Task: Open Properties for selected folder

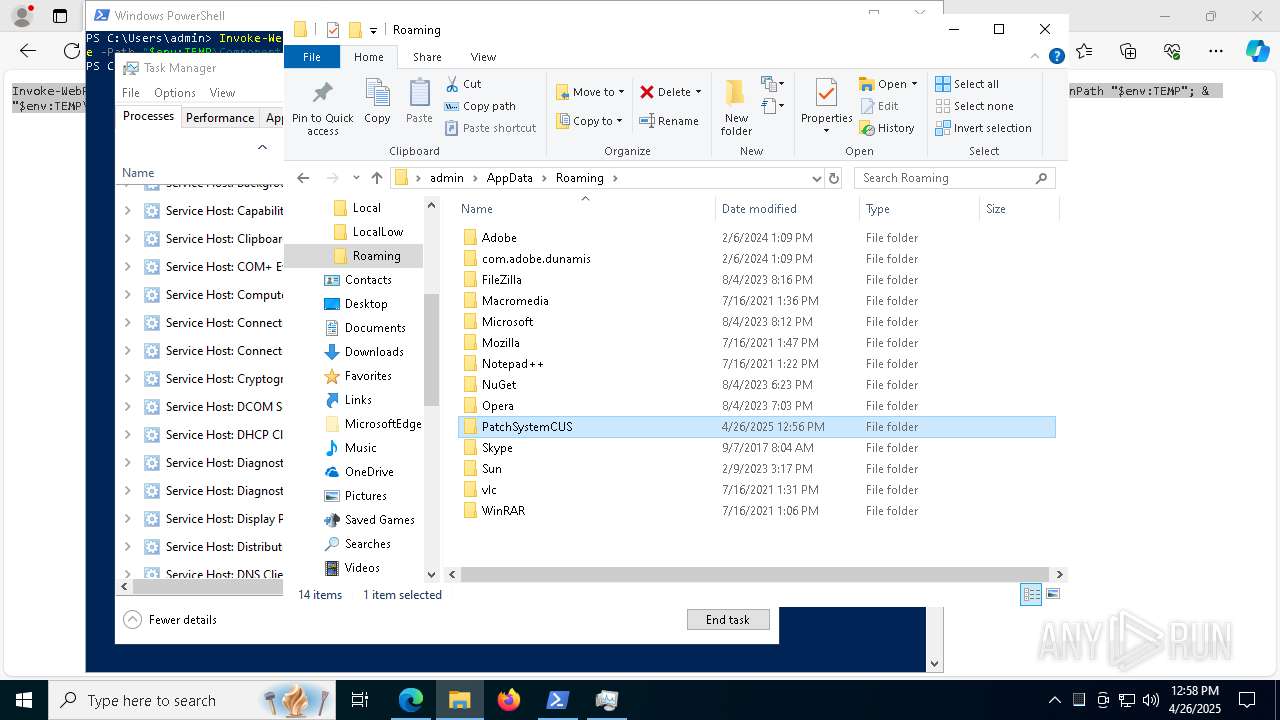Action: (826, 107)
